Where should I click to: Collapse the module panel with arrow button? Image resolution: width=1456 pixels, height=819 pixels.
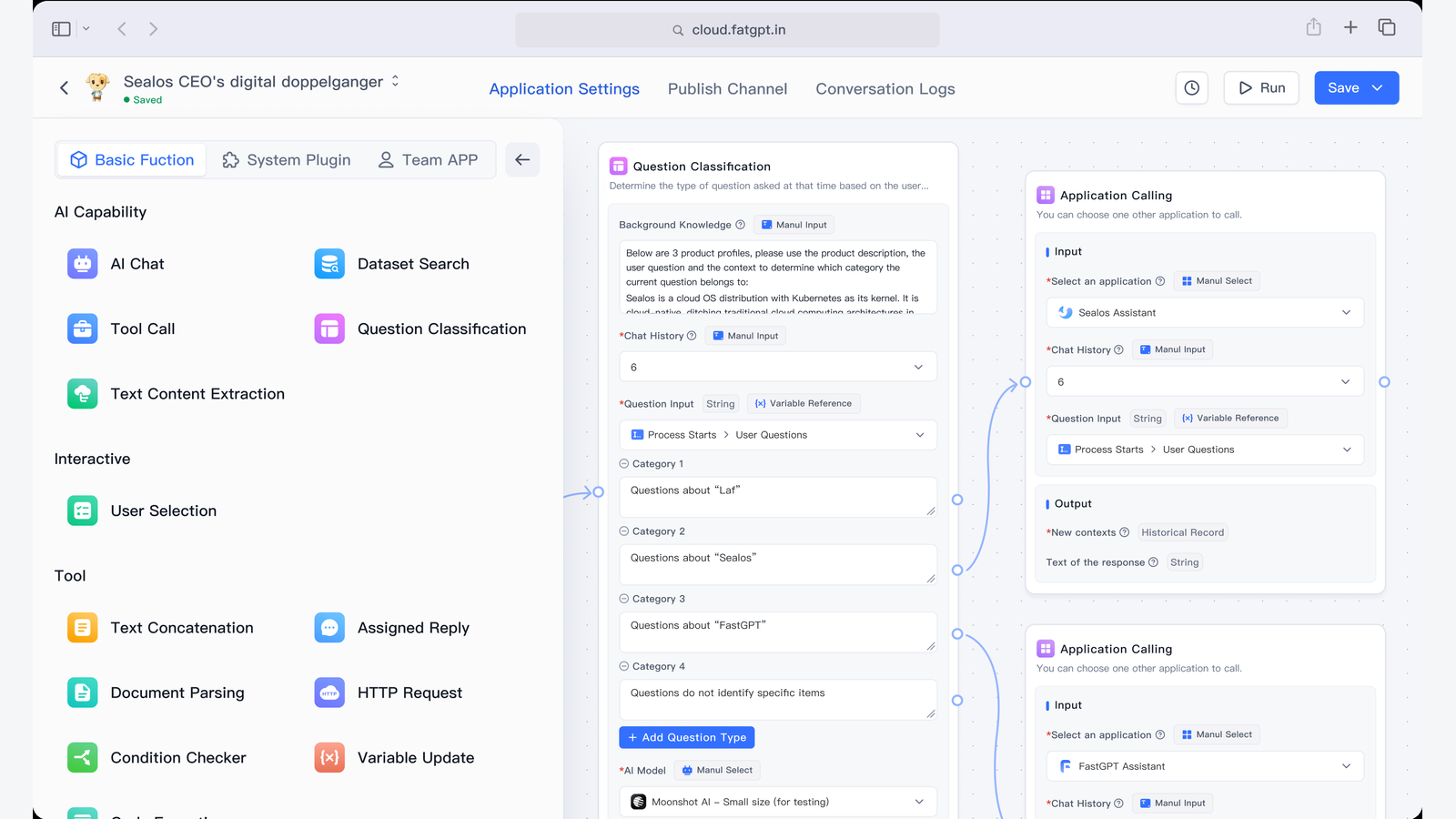point(522,160)
